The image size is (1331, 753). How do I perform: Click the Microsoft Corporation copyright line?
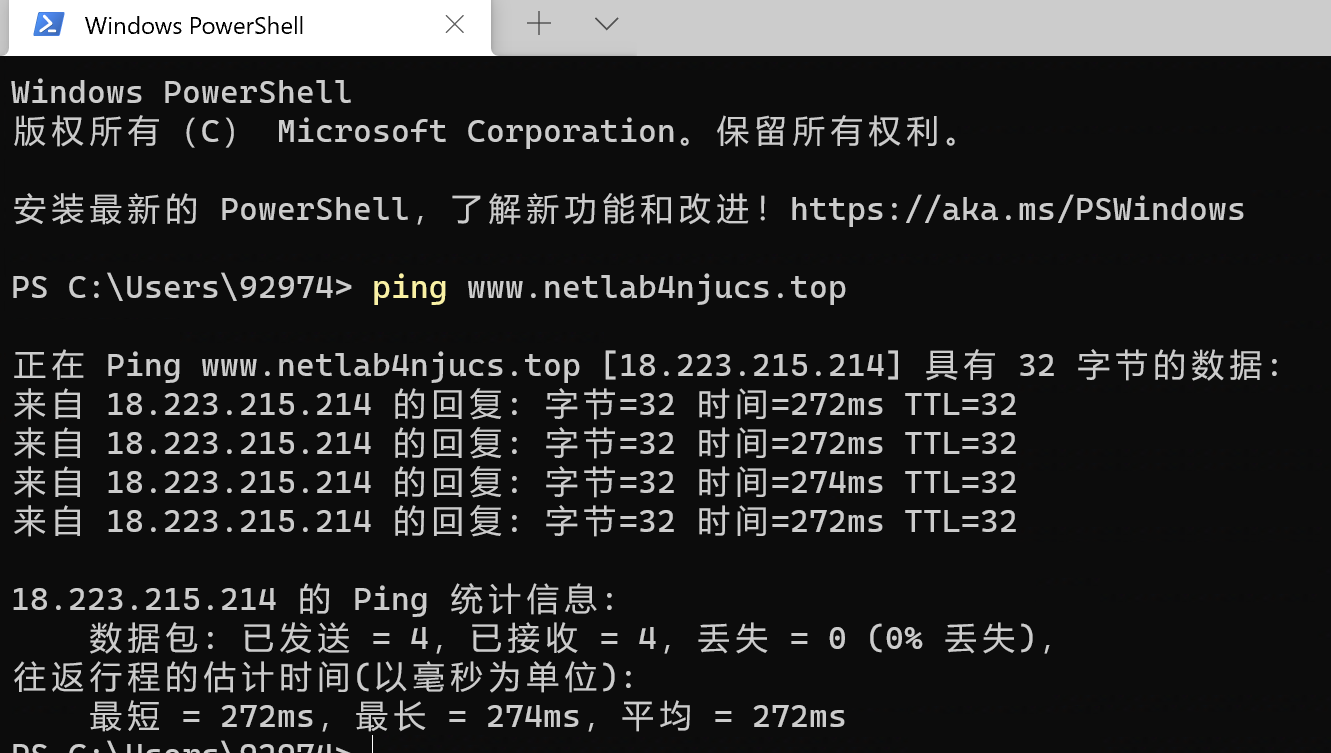click(488, 132)
